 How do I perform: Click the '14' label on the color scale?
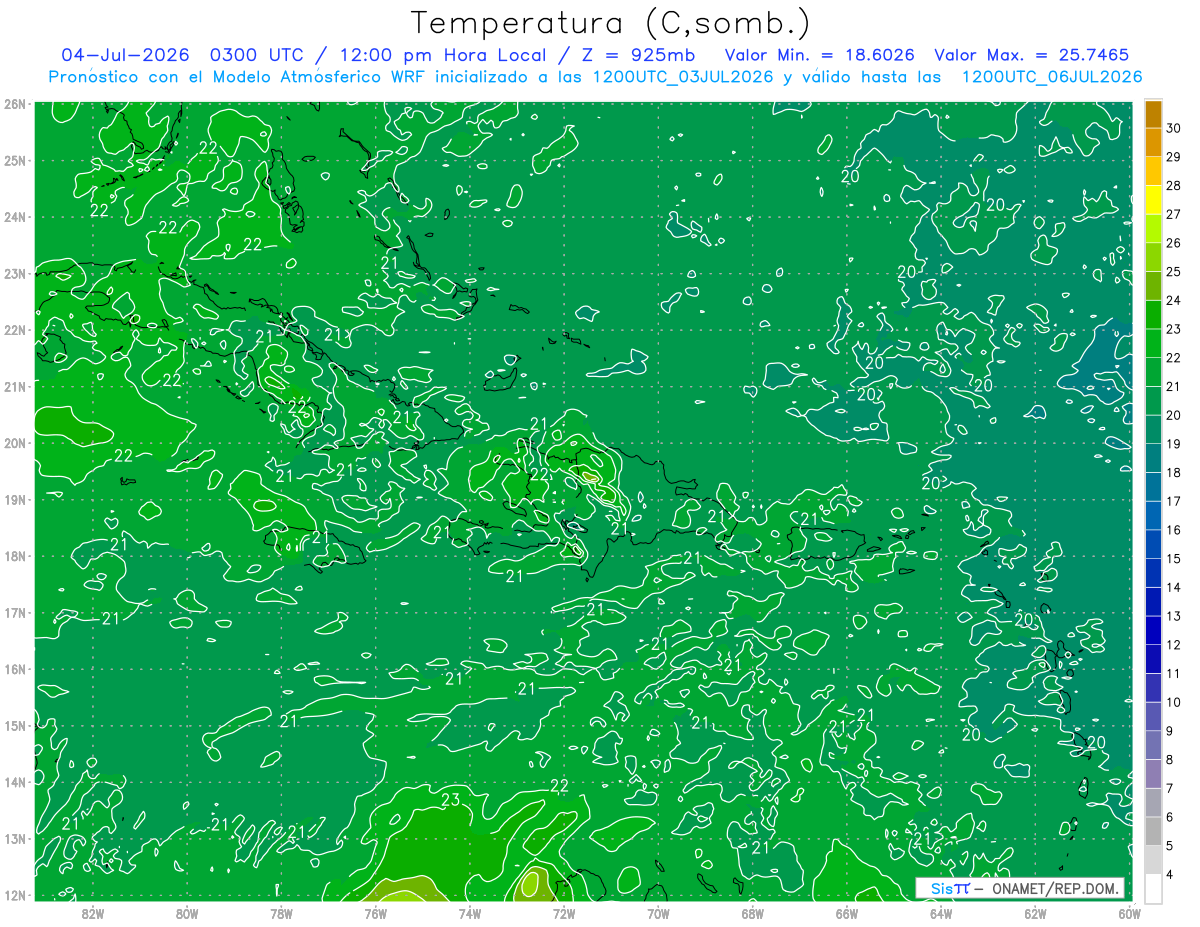pyautogui.click(x=1173, y=587)
